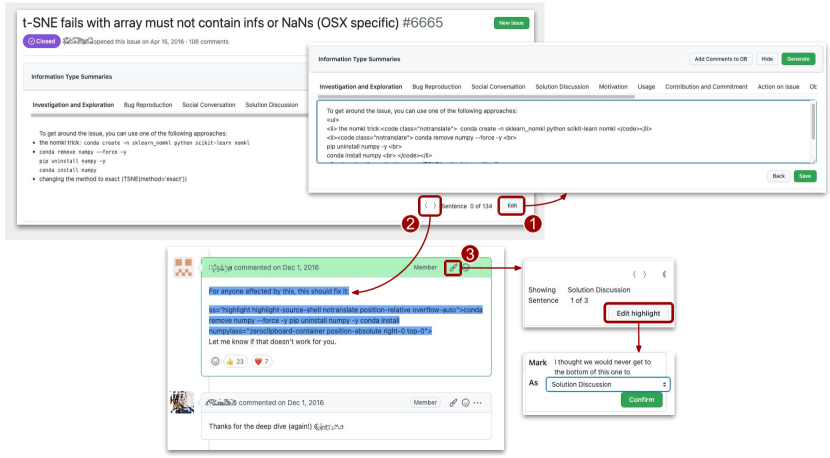Open the 'Mark As' Solution Discussion dropdown
The width and height of the screenshot is (830, 458).
pyautogui.click(x=608, y=384)
